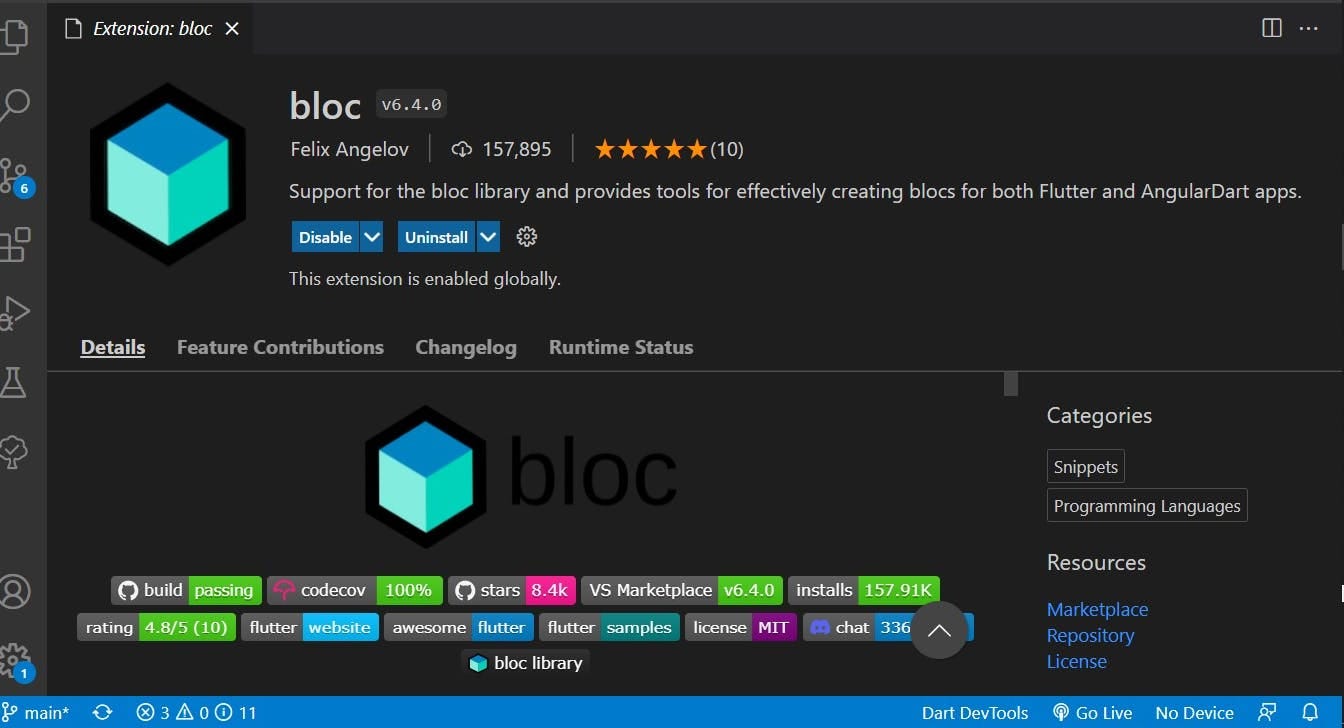Click Go Live in status bar
The image size is (1344, 728).
(x=1092, y=713)
